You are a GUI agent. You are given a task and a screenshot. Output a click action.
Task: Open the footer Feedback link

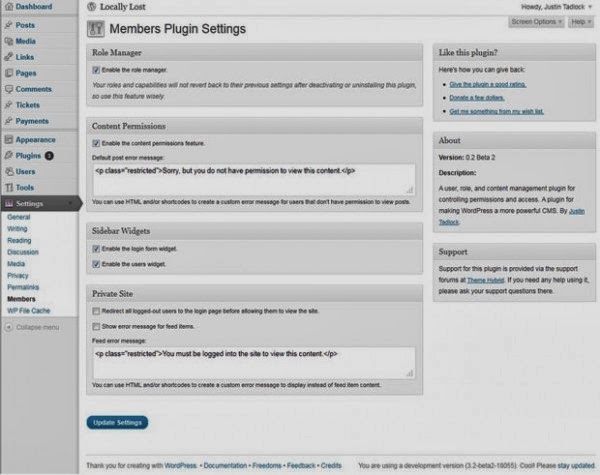coord(301,465)
